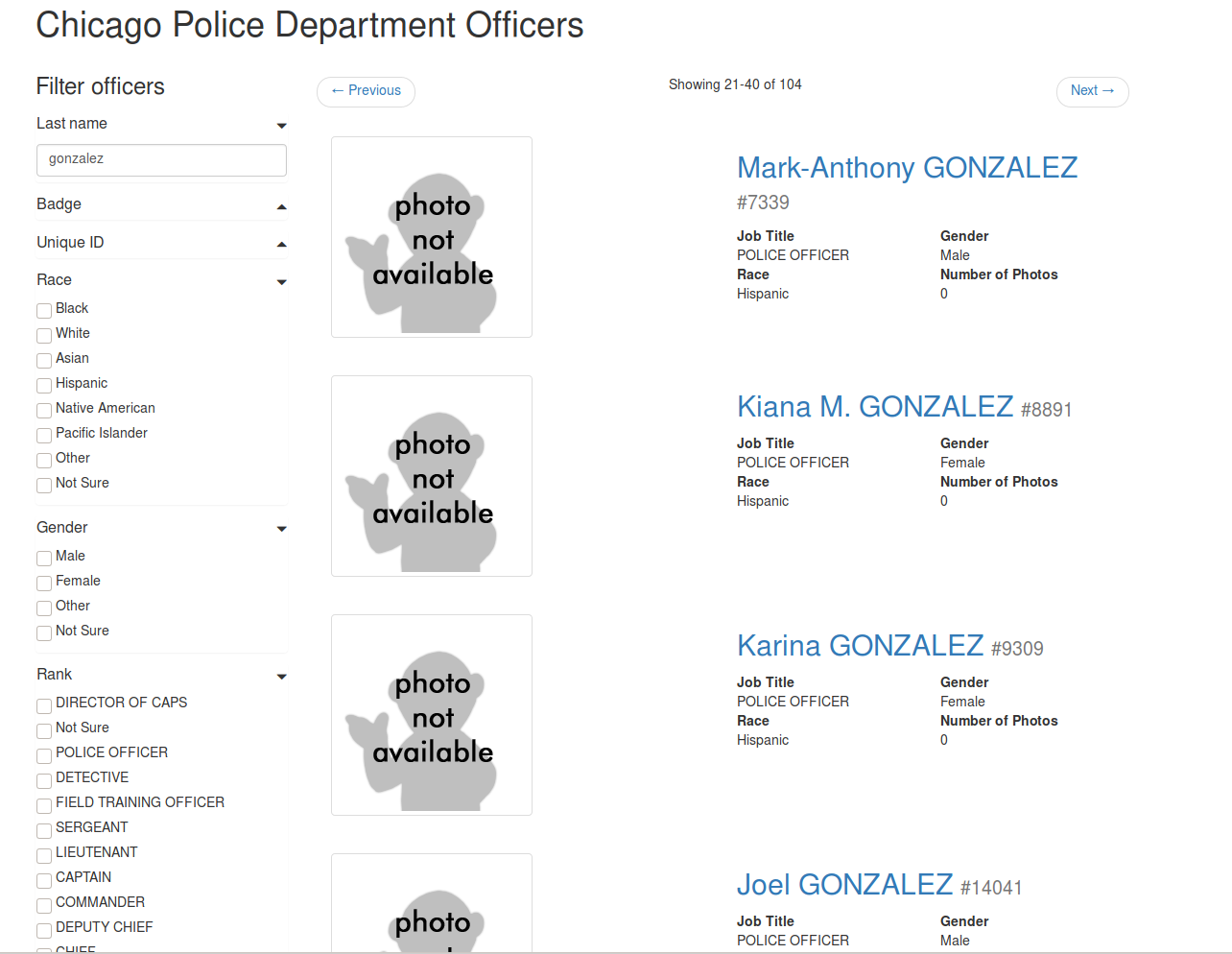Image resolution: width=1232 pixels, height=954 pixels.
Task: Check the Female gender checkbox
Action: pos(44,584)
